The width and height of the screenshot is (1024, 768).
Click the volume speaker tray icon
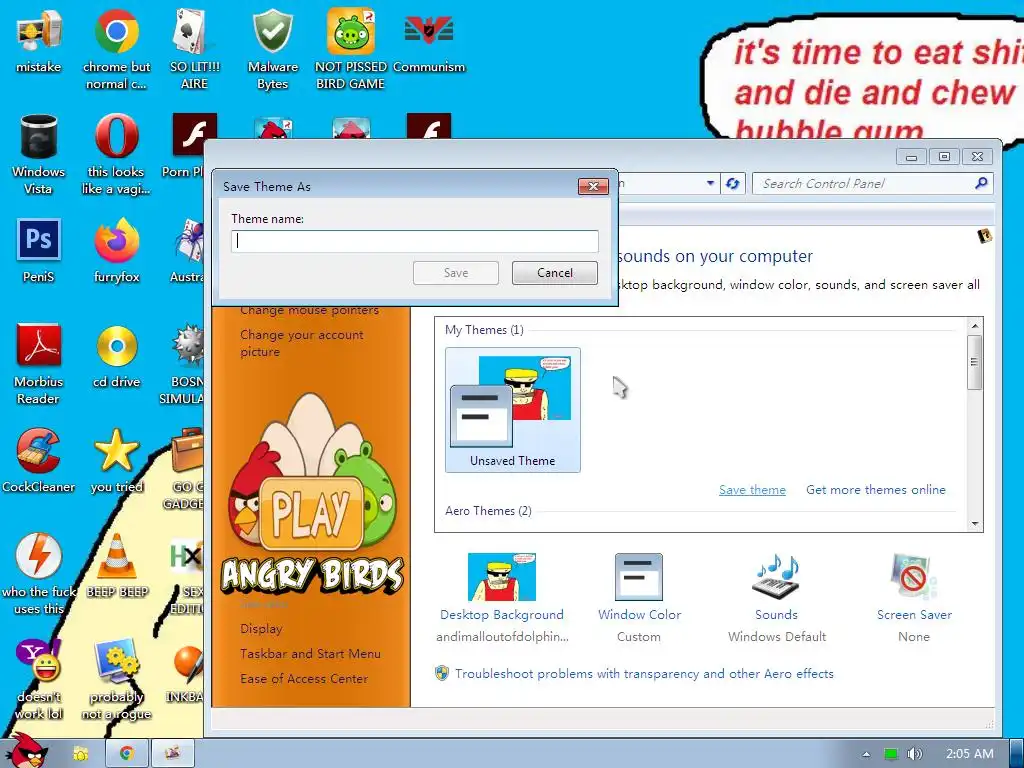(x=915, y=754)
